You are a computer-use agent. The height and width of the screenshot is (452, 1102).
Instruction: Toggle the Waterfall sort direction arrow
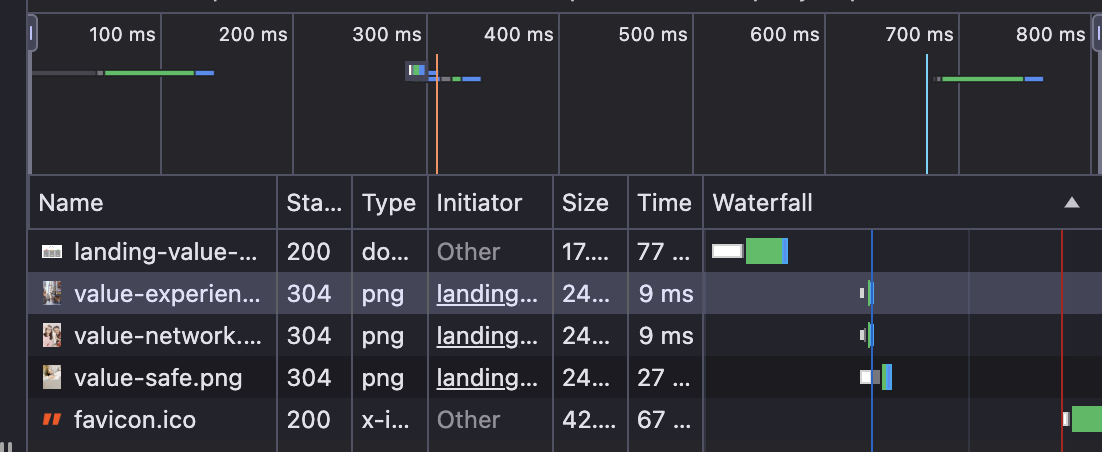[1071, 202]
